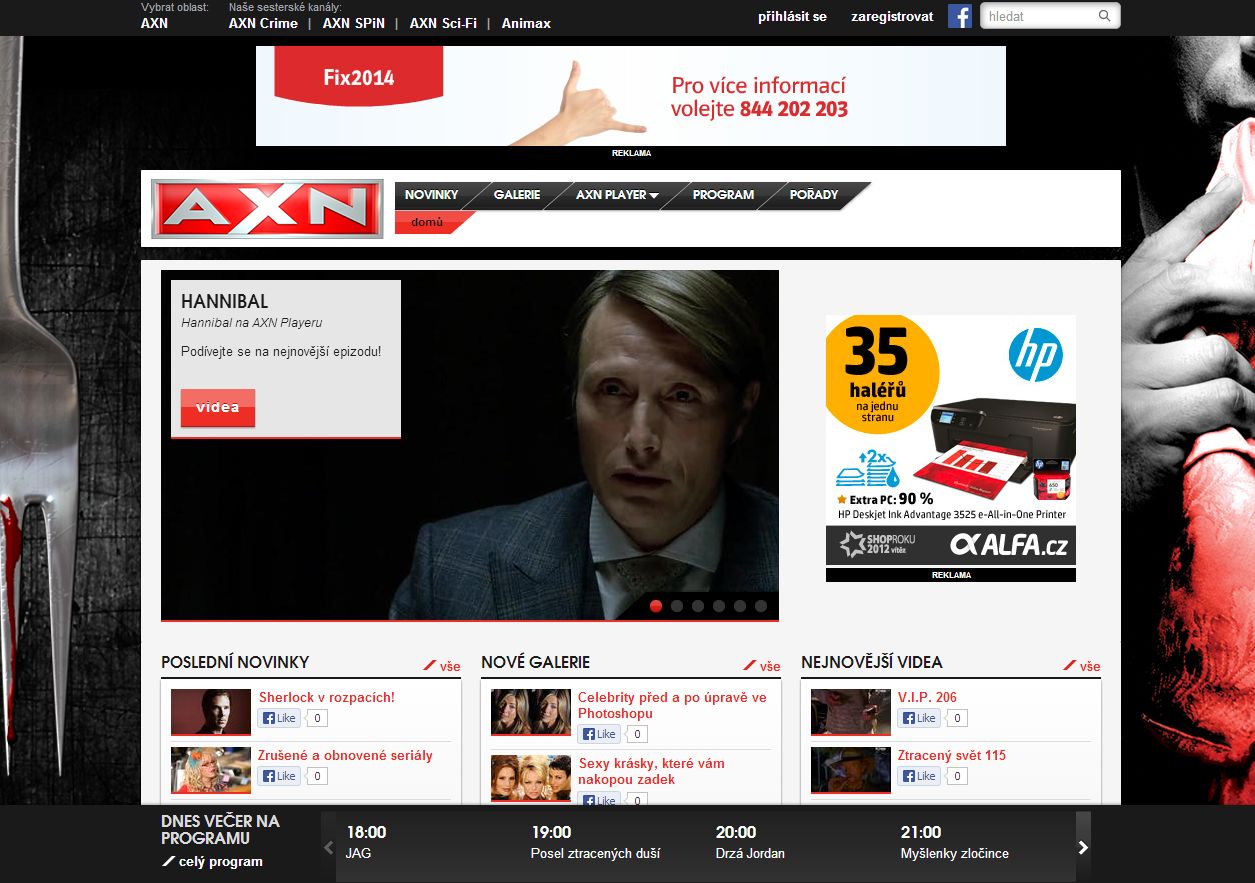Image resolution: width=1255 pixels, height=883 pixels.
Task: Like the "V.I.P. 206" video
Action: pos(919,718)
